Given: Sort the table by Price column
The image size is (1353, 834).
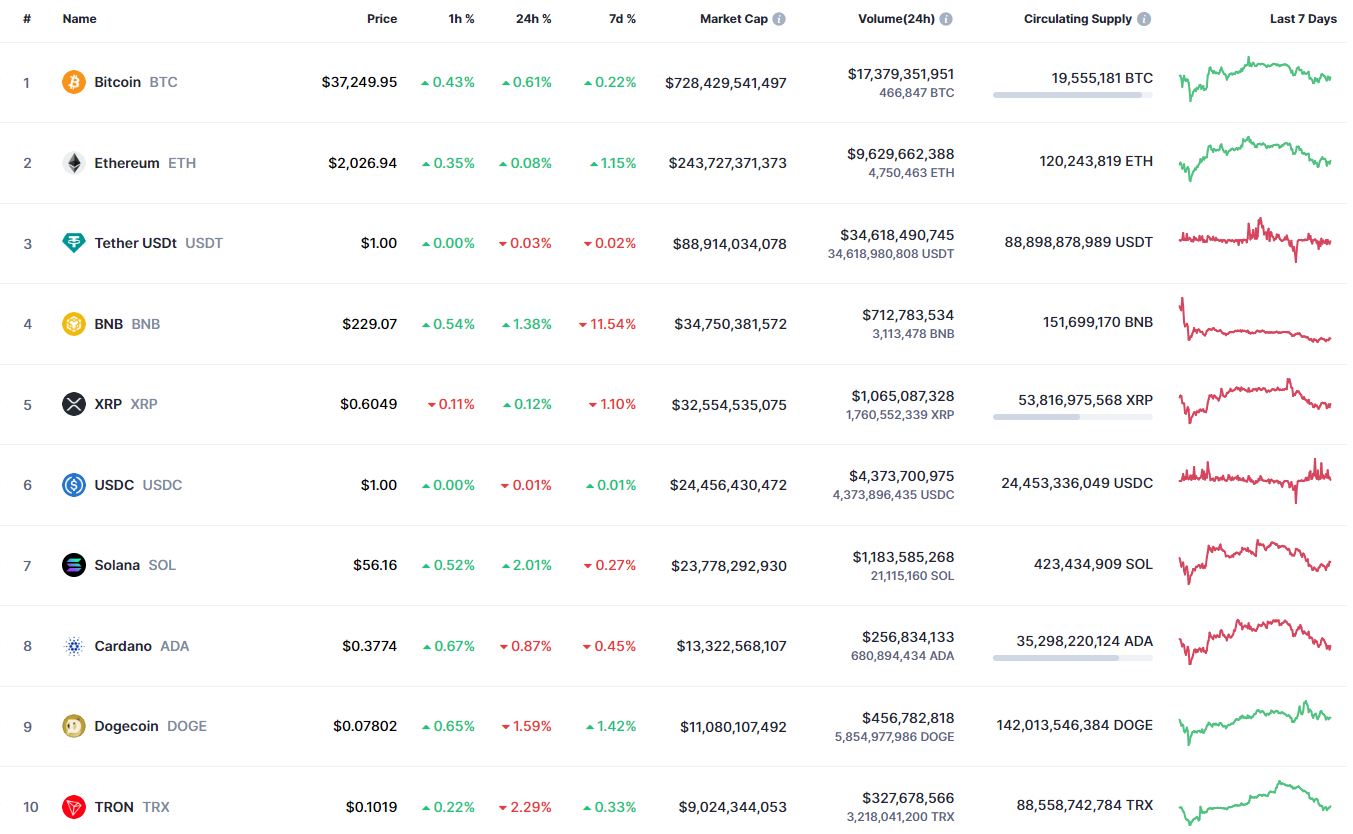Looking at the screenshot, I should [x=381, y=19].
